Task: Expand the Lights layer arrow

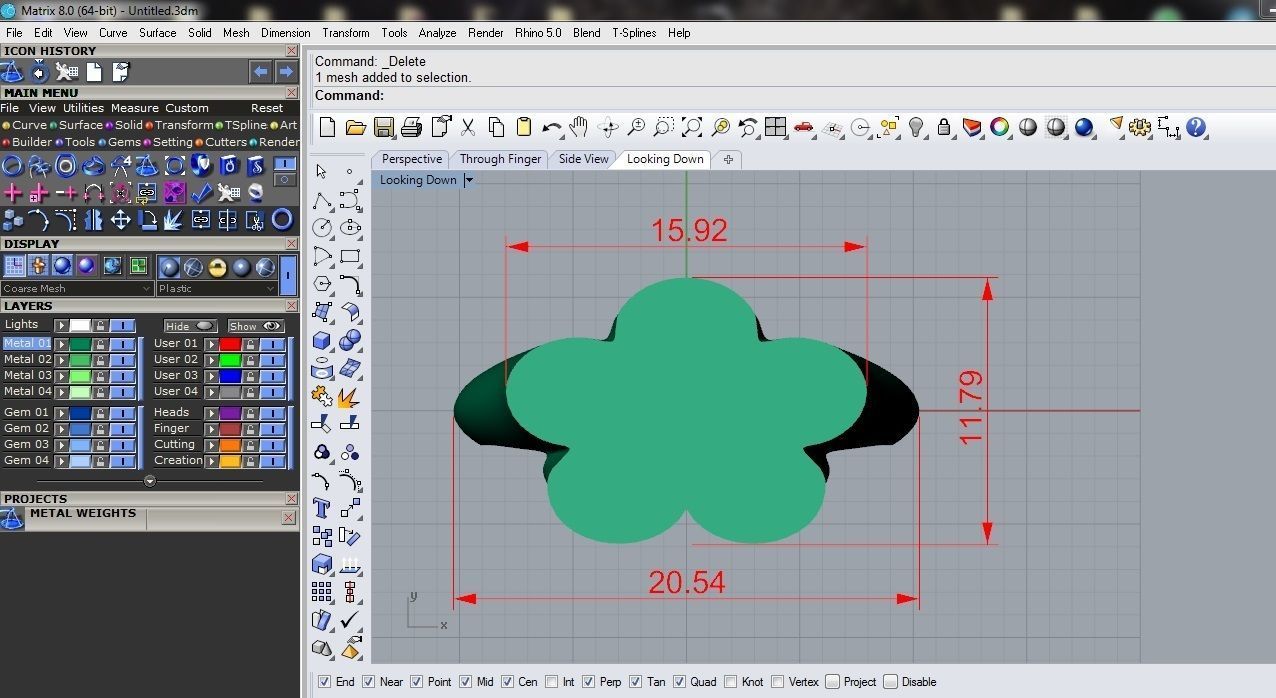Action: click(62, 326)
